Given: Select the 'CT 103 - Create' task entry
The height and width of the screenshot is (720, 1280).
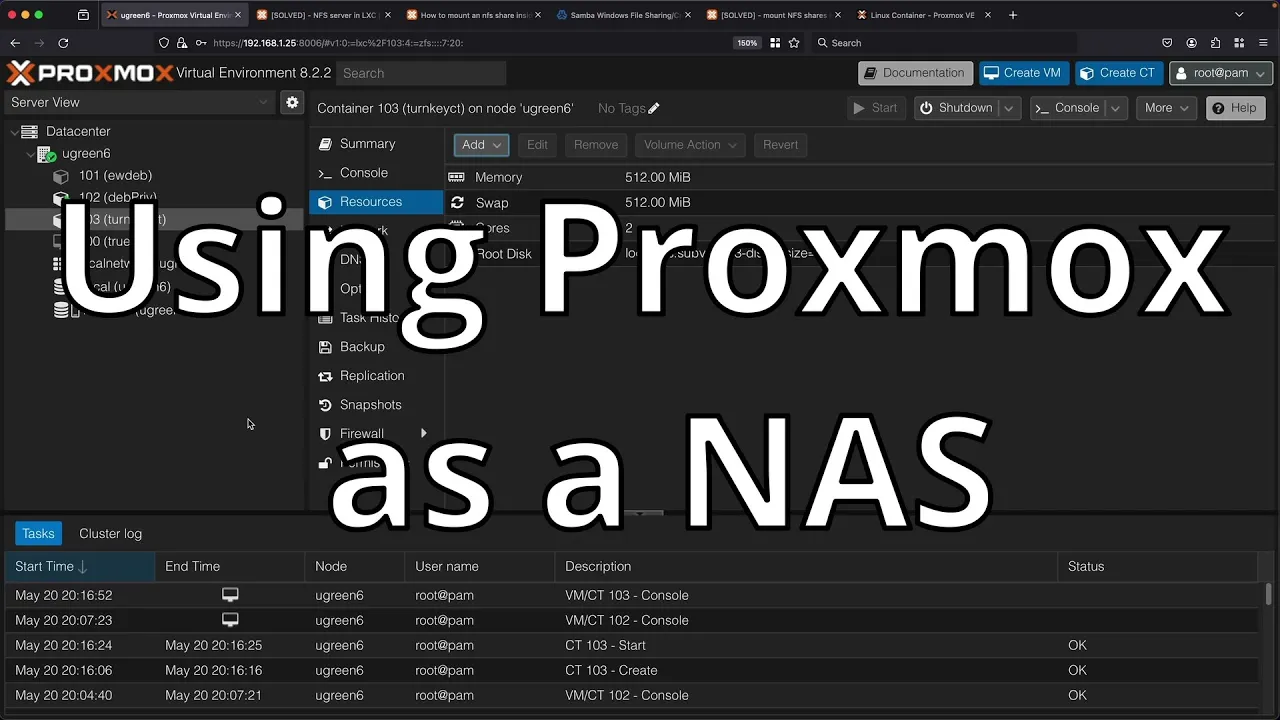Looking at the screenshot, I should 632,670.
